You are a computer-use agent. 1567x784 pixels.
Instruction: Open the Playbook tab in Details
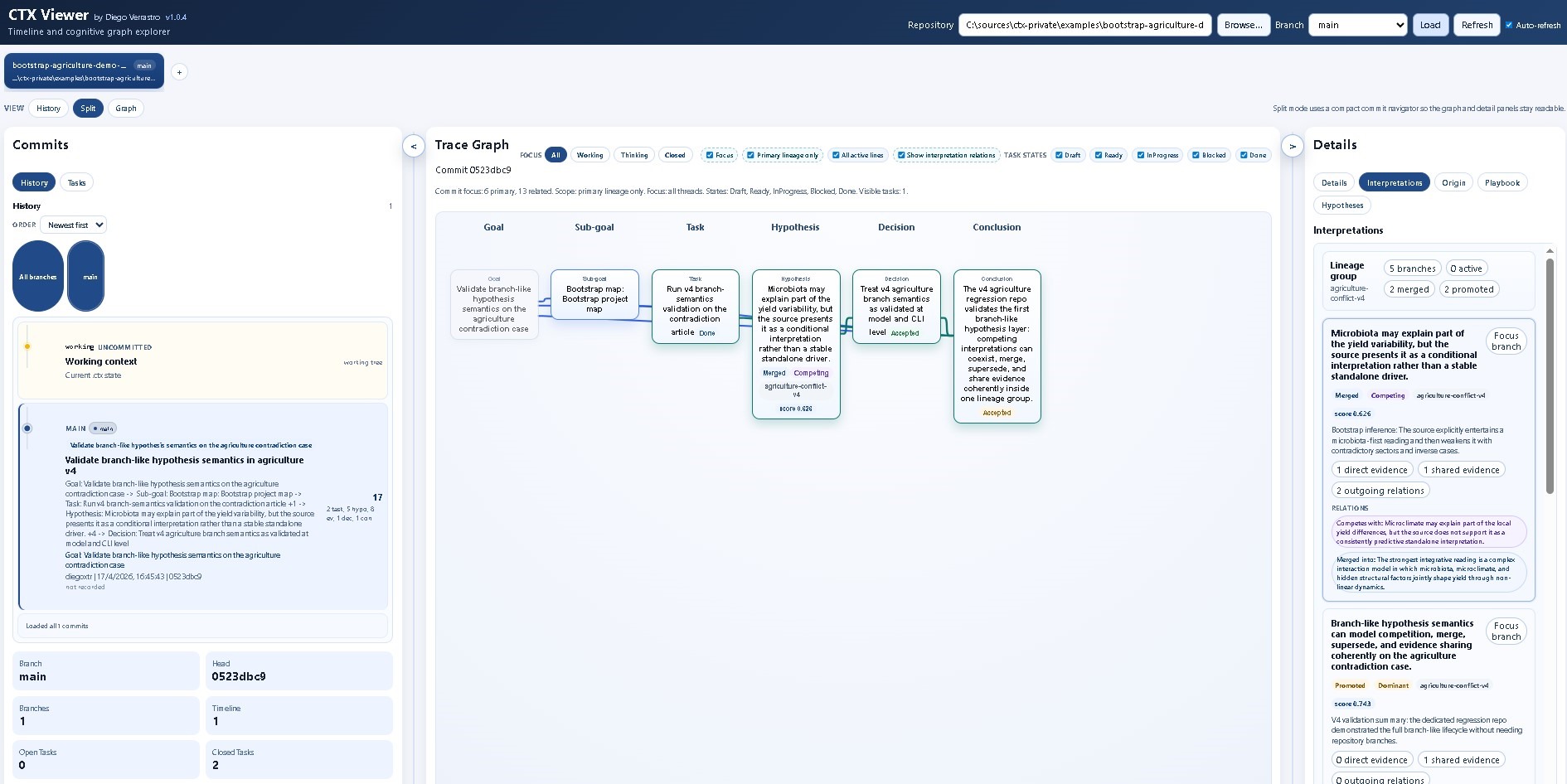1502,182
